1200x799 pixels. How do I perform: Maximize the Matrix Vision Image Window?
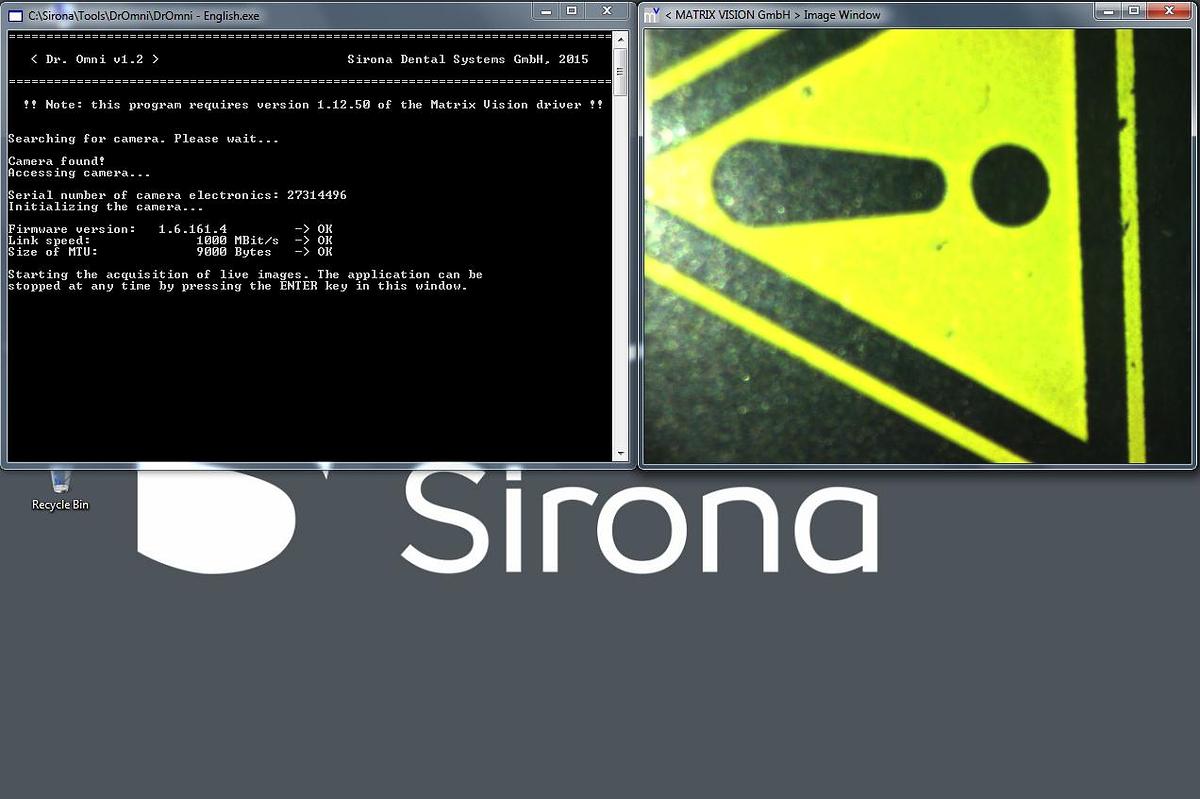coord(1132,11)
